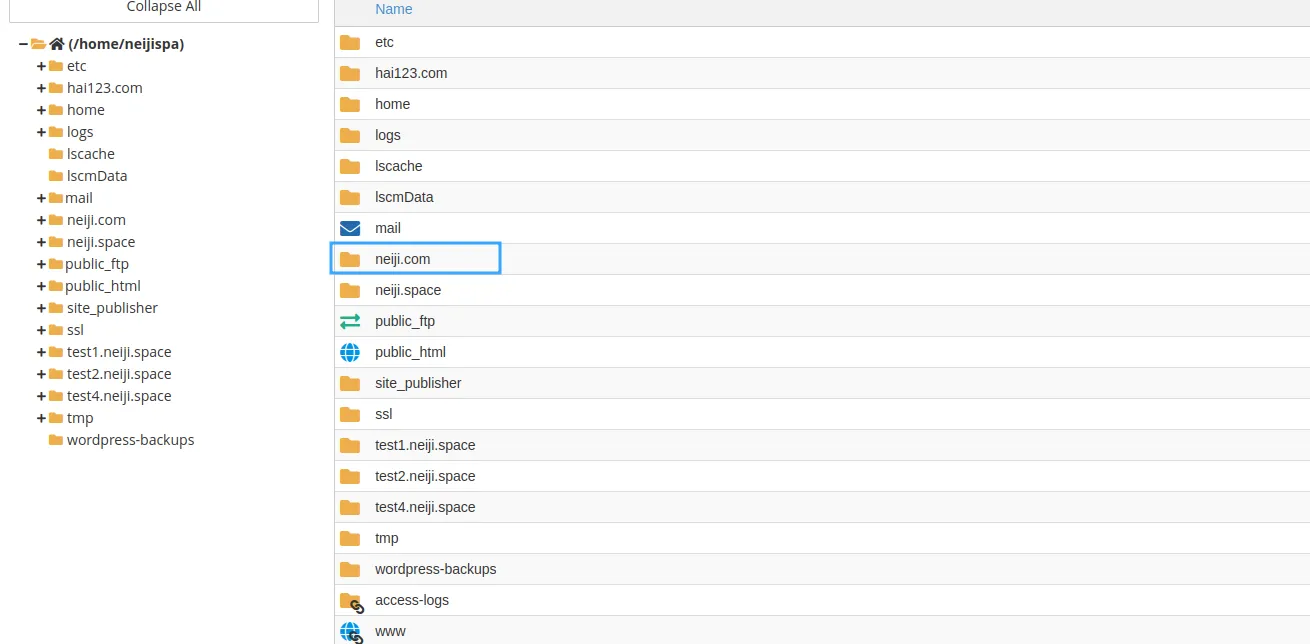
Task: Expand the site_publisher node in tree
Action: click(x=41, y=308)
